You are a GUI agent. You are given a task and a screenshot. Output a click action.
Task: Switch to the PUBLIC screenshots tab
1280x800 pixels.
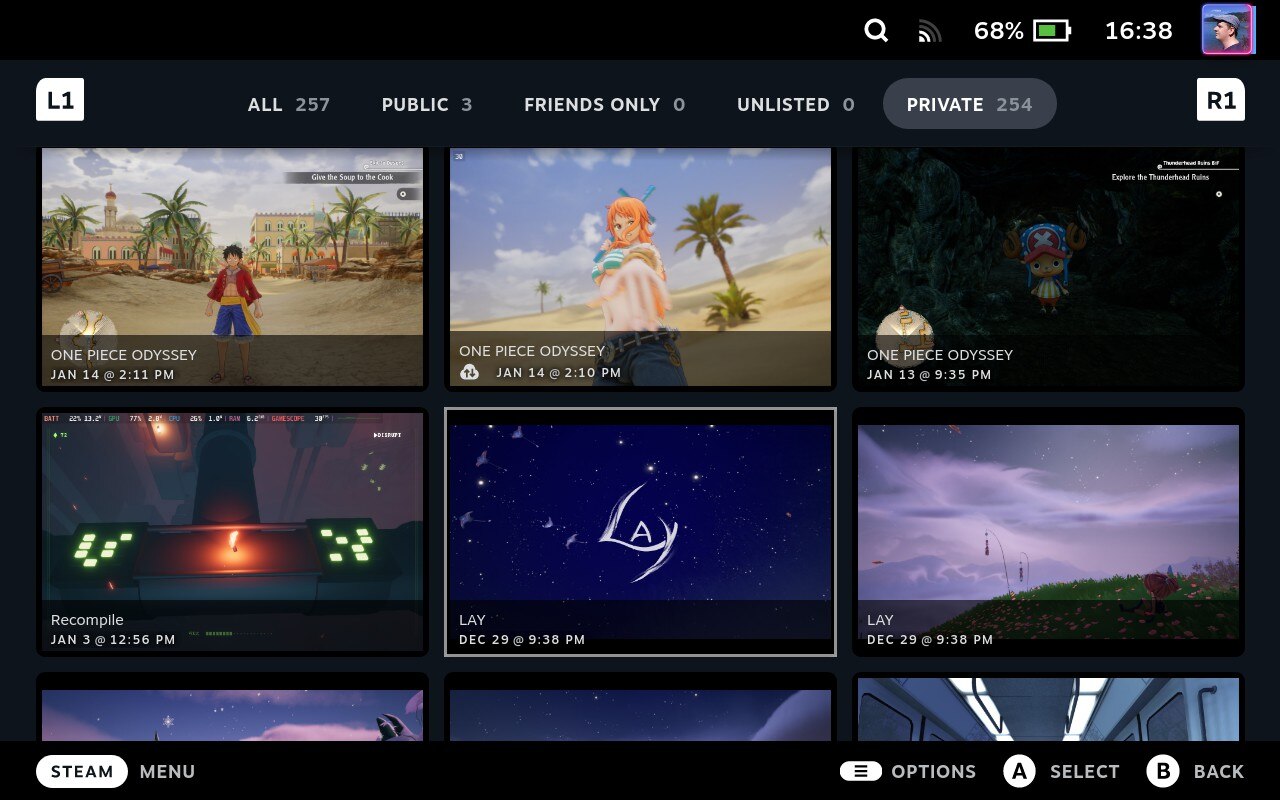(x=426, y=104)
